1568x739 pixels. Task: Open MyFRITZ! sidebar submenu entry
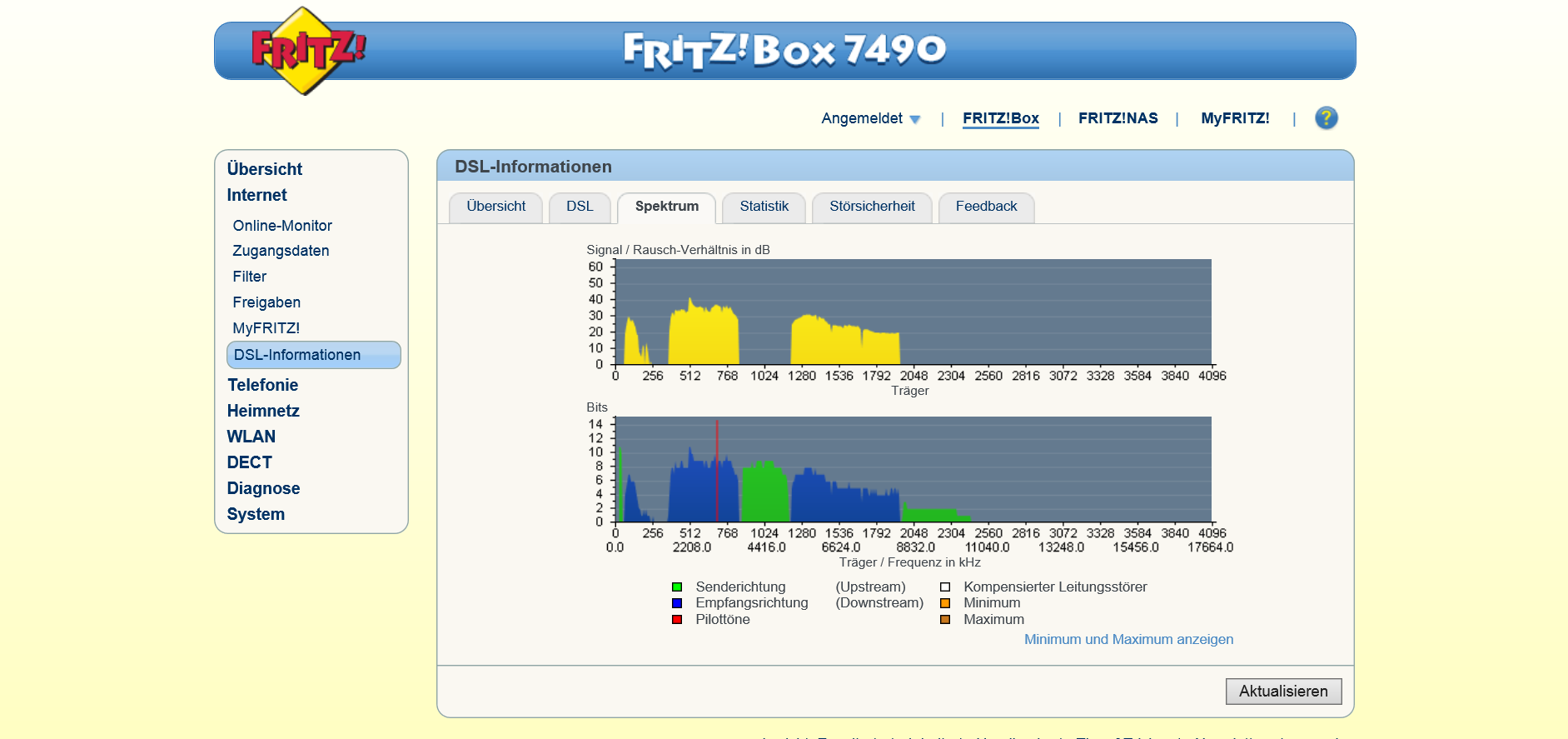pyautogui.click(x=266, y=328)
